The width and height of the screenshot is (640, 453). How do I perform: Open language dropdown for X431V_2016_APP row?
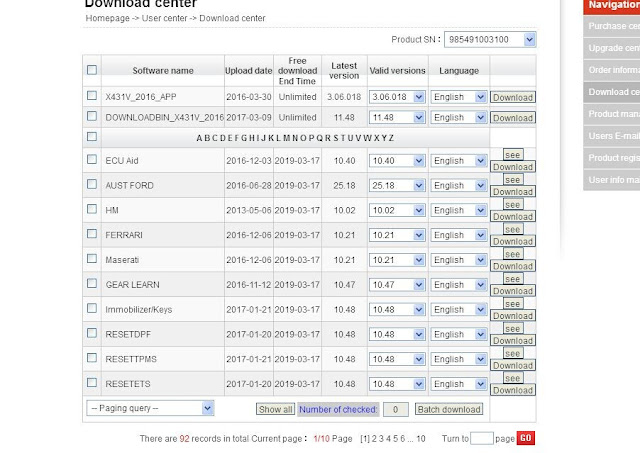tap(459, 97)
